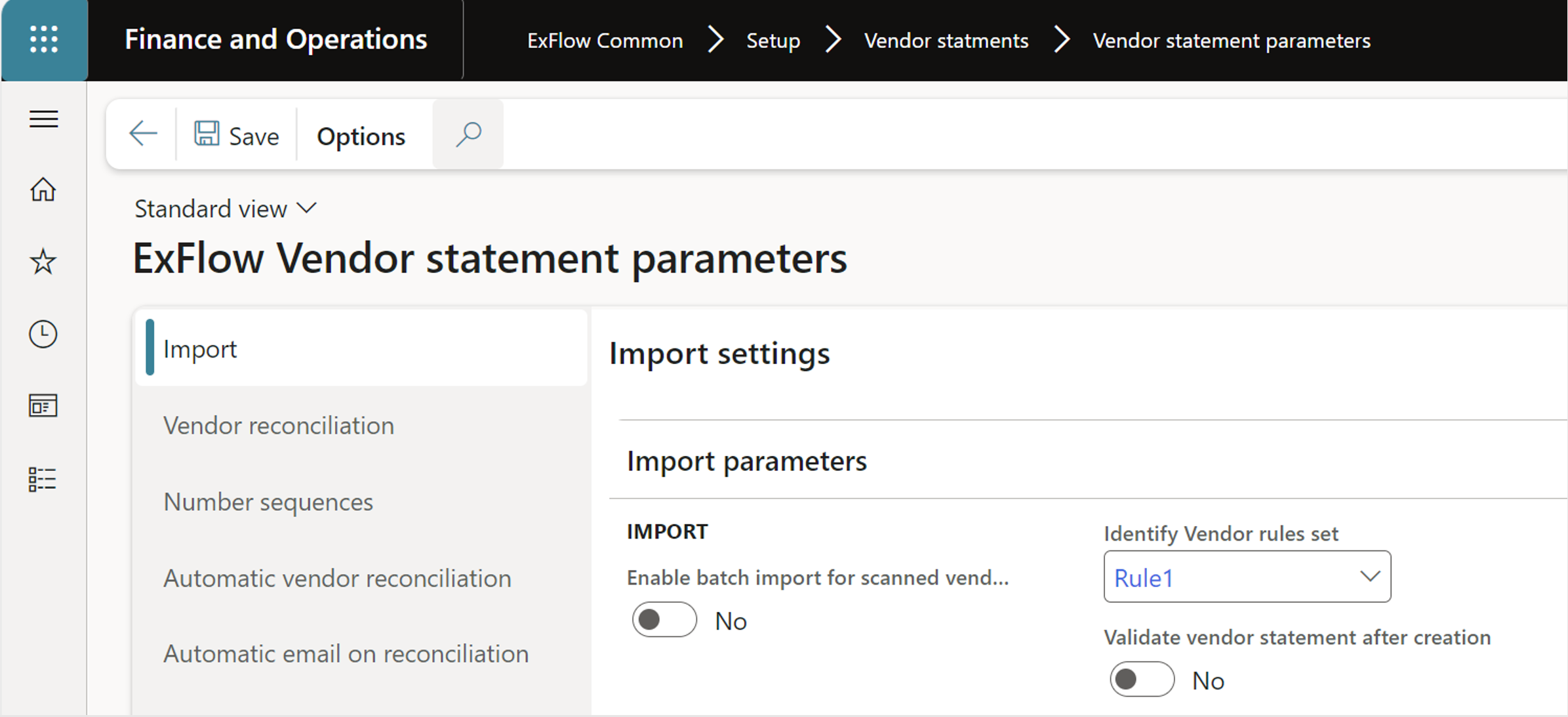Screen dimensions: 1568x717
Task: Open the Options menu
Action: point(361,136)
